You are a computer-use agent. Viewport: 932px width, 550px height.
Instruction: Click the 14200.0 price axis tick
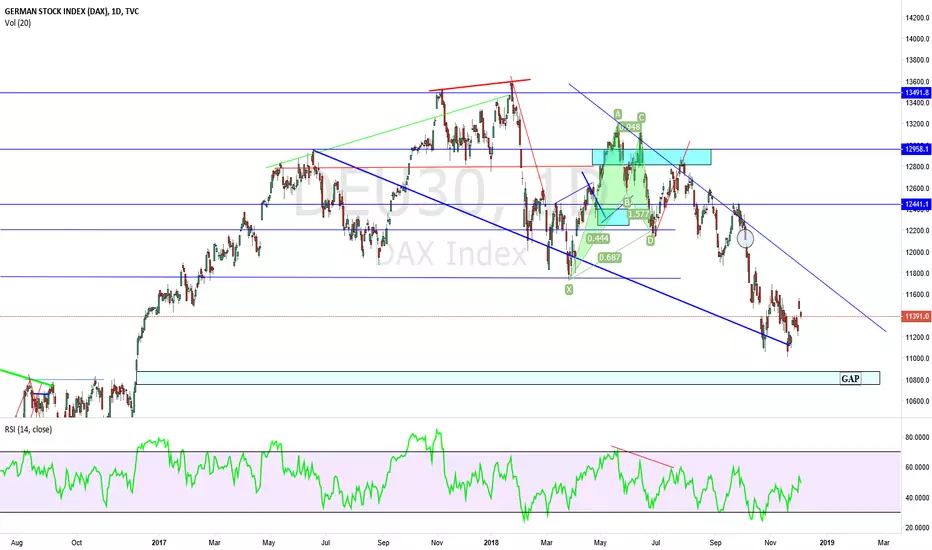917,18
